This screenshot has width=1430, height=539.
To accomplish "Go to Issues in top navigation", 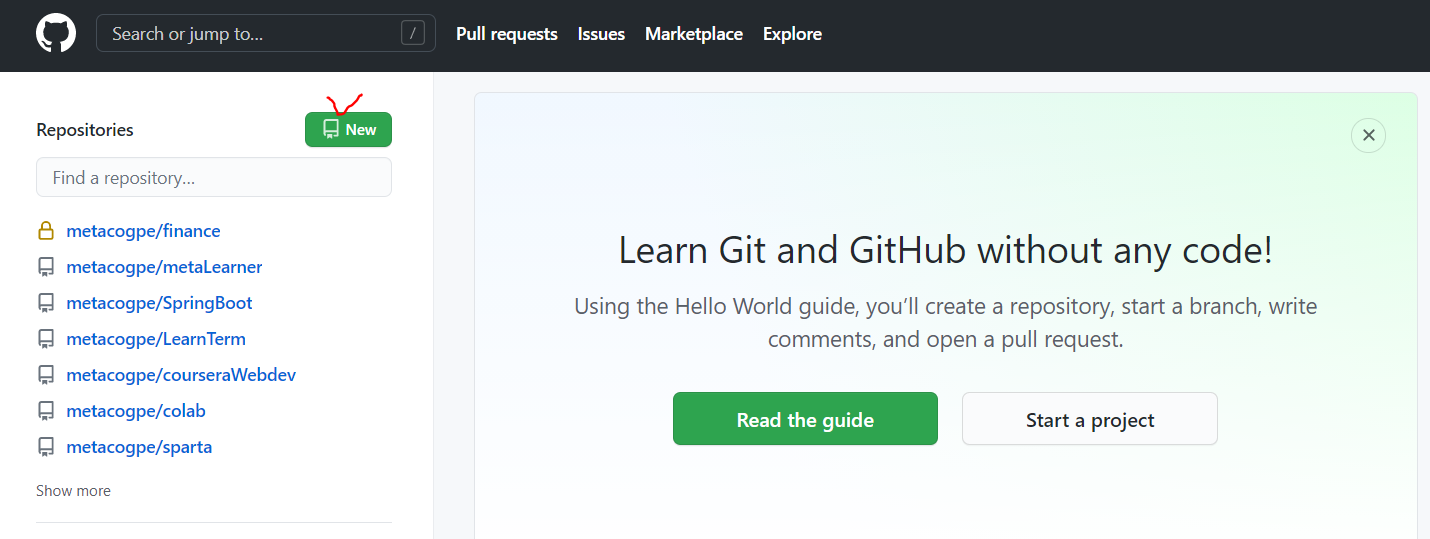I will [601, 33].
